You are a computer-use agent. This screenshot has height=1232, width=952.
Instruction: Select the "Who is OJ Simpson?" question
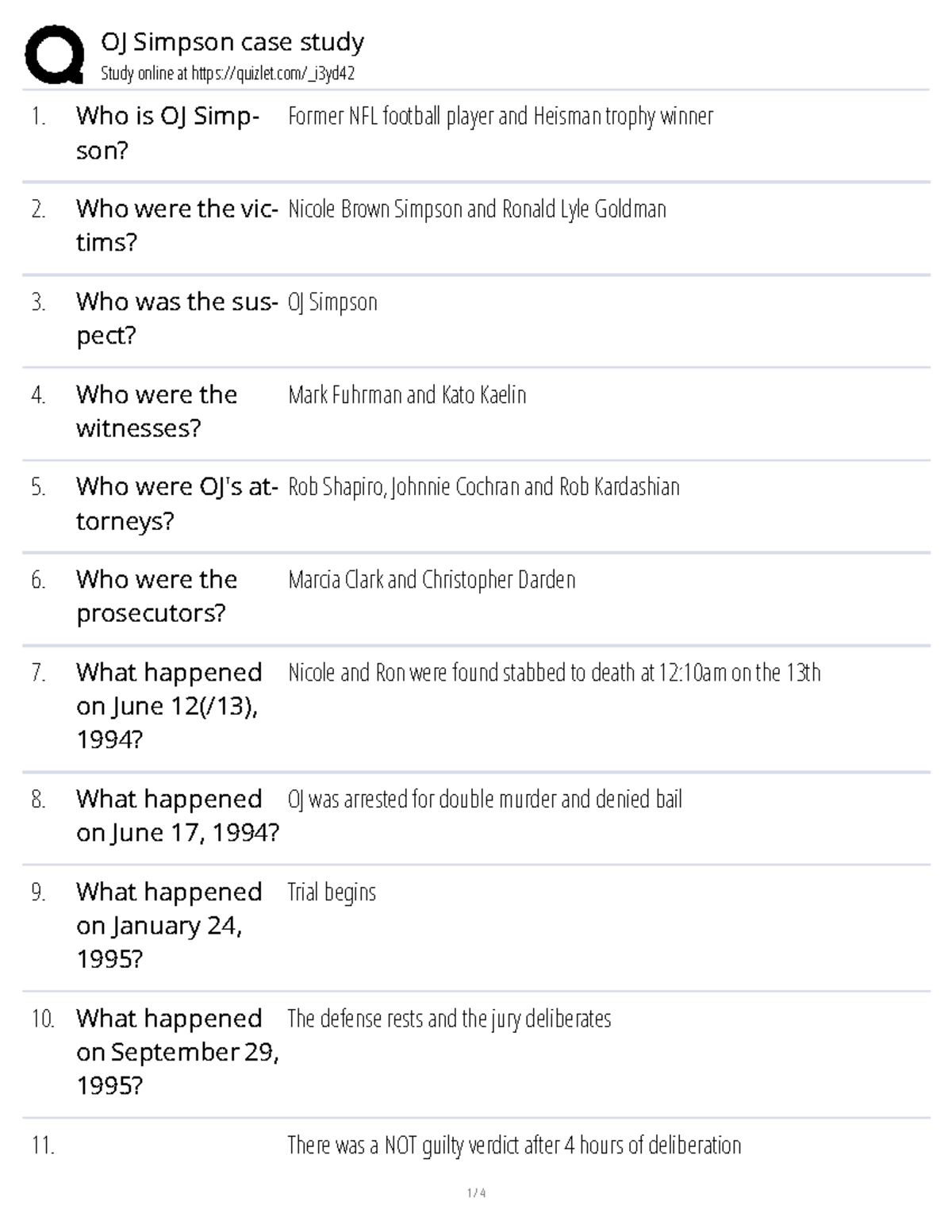point(167,132)
